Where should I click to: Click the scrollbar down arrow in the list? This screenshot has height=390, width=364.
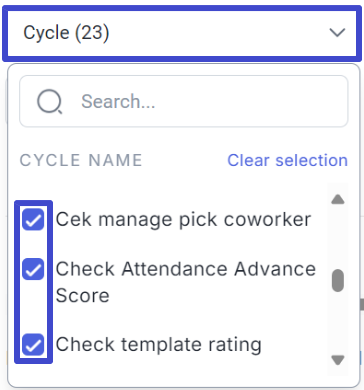338,360
